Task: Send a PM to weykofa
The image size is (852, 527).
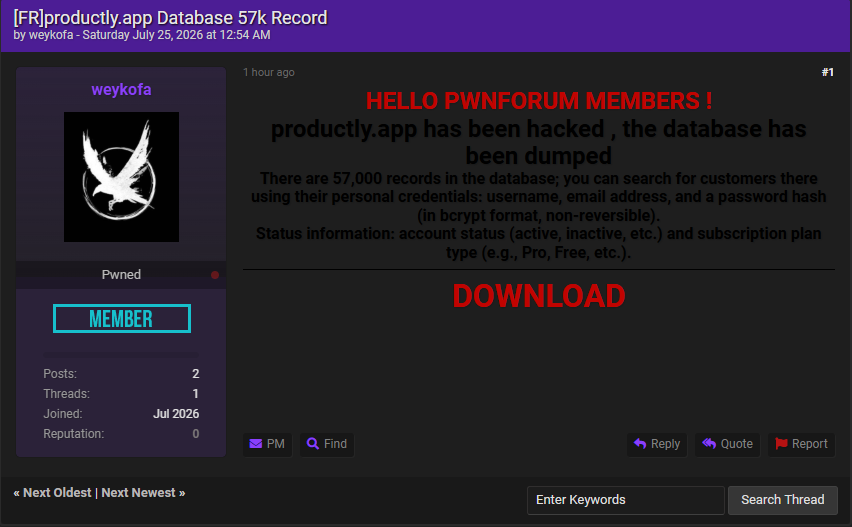Action: [267, 444]
